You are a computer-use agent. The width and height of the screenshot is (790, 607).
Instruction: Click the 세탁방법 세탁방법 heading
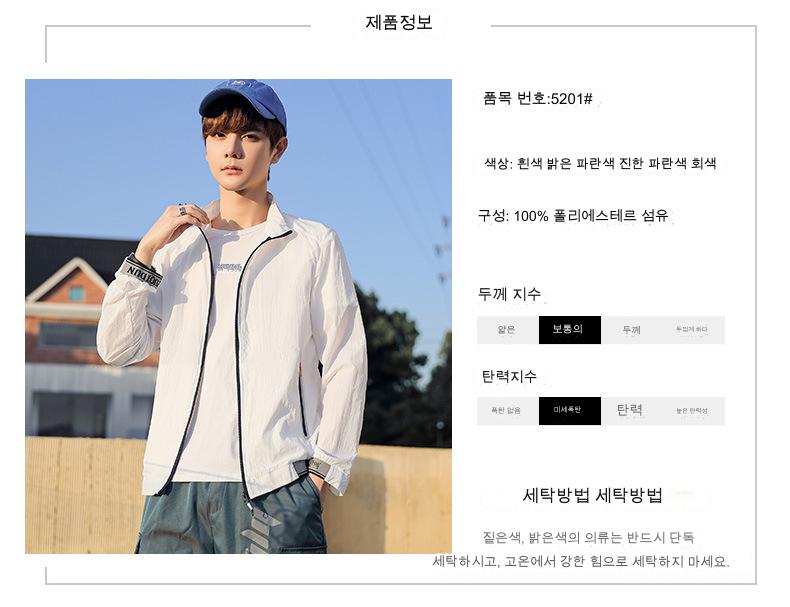click(592, 496)
